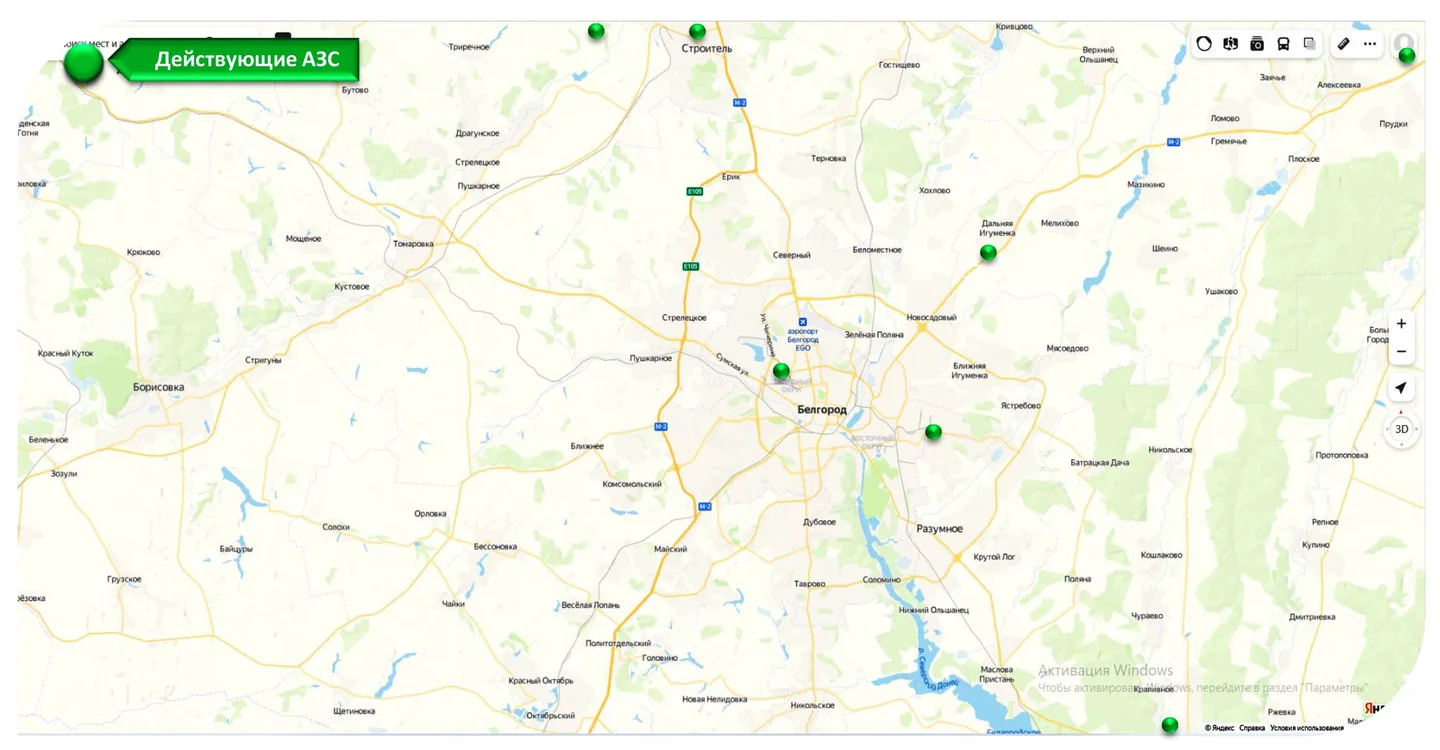Select the ruler distance tool
The height and width of the screenshot is (750, 1440).
coord(1344,44)
